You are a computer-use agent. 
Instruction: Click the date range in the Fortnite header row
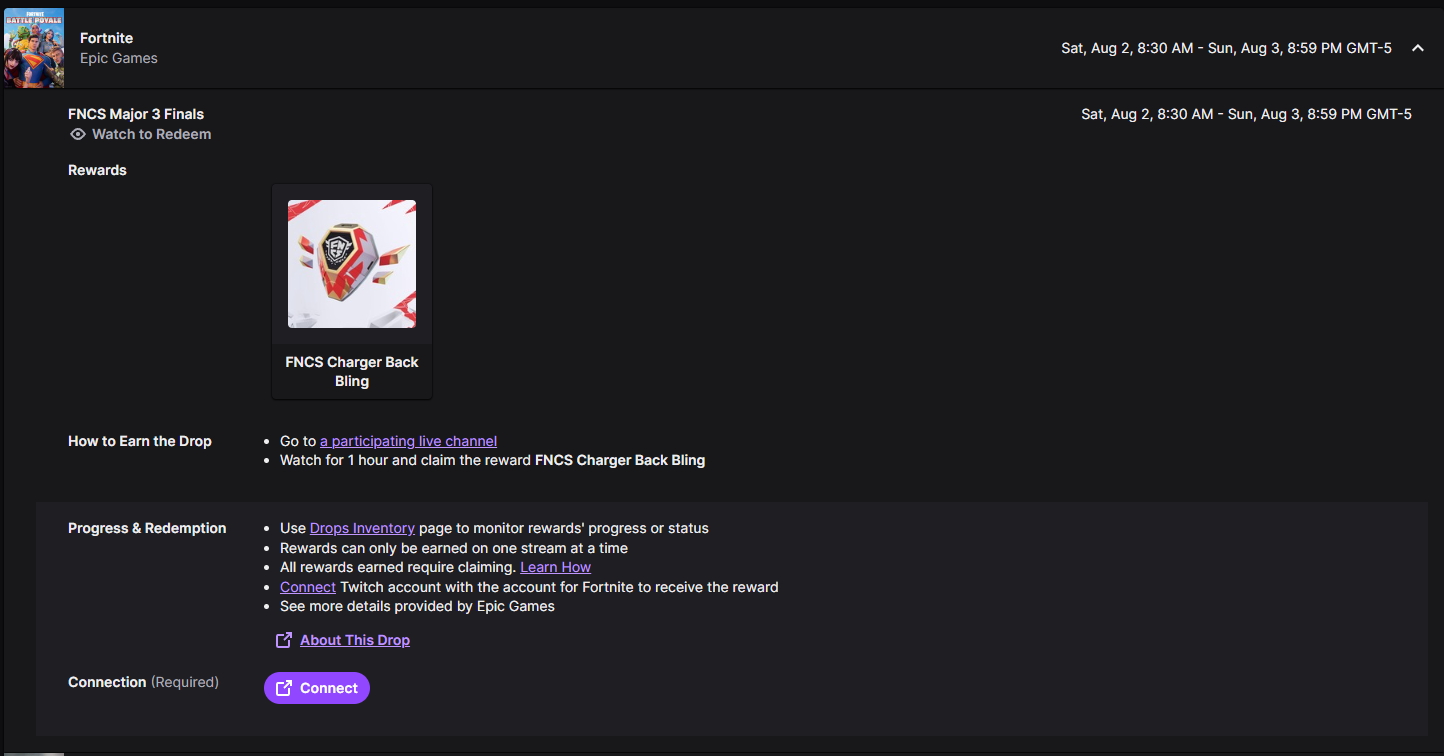point(1226,48)
